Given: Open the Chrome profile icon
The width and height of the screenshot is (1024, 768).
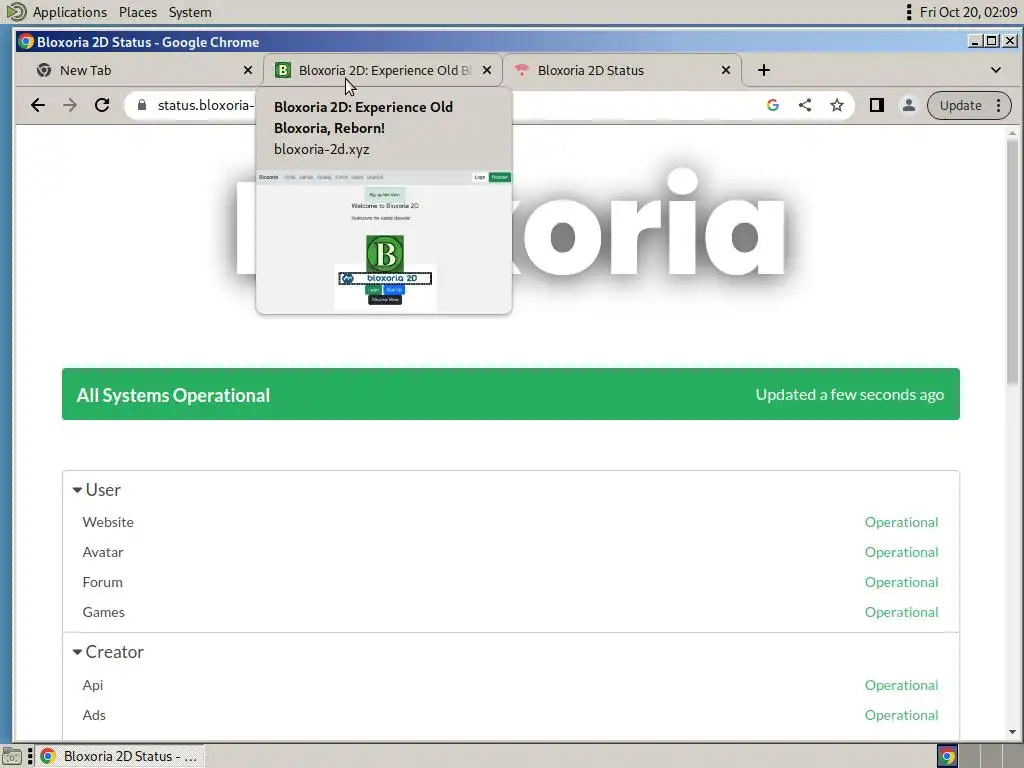Looking at the screenshot, I should 908,105.
